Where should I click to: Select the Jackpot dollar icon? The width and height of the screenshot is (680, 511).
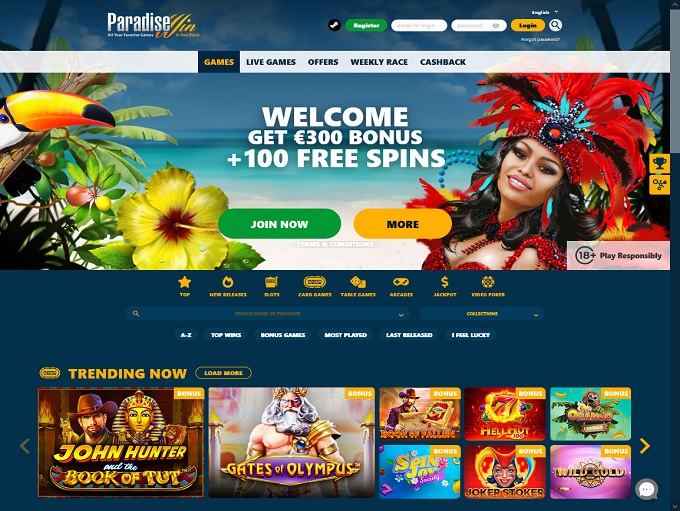(x=445, y=282)
